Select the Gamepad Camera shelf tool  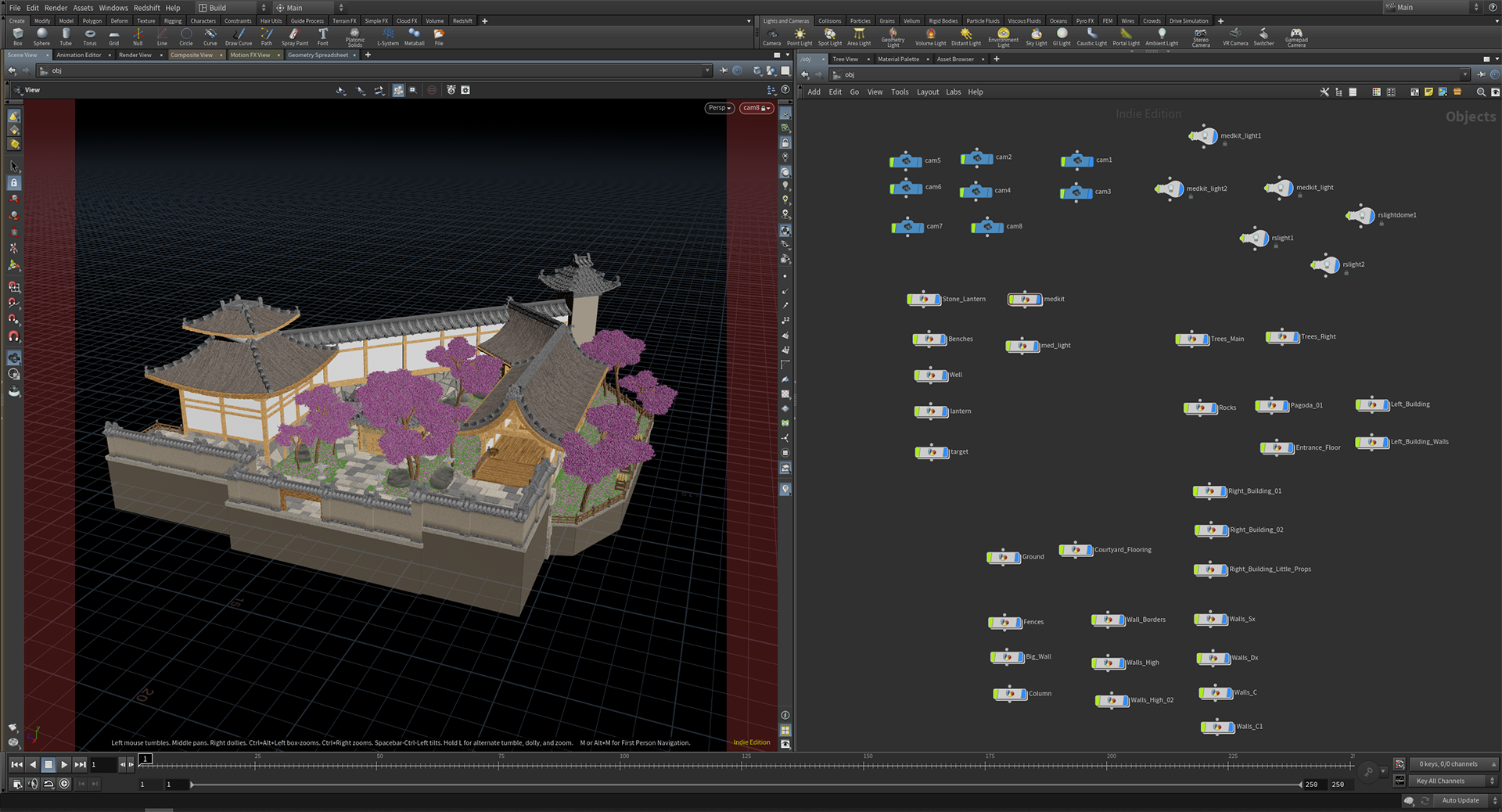tap(1296, 38)
